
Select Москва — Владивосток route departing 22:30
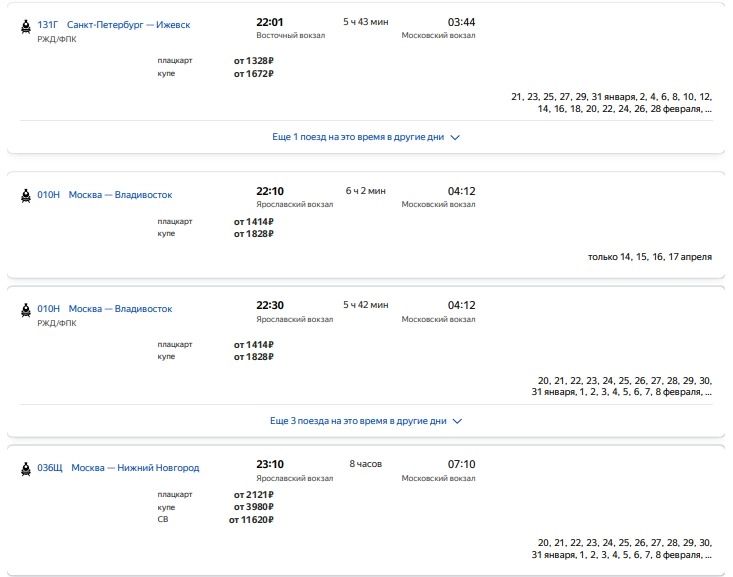pos(120,309)
